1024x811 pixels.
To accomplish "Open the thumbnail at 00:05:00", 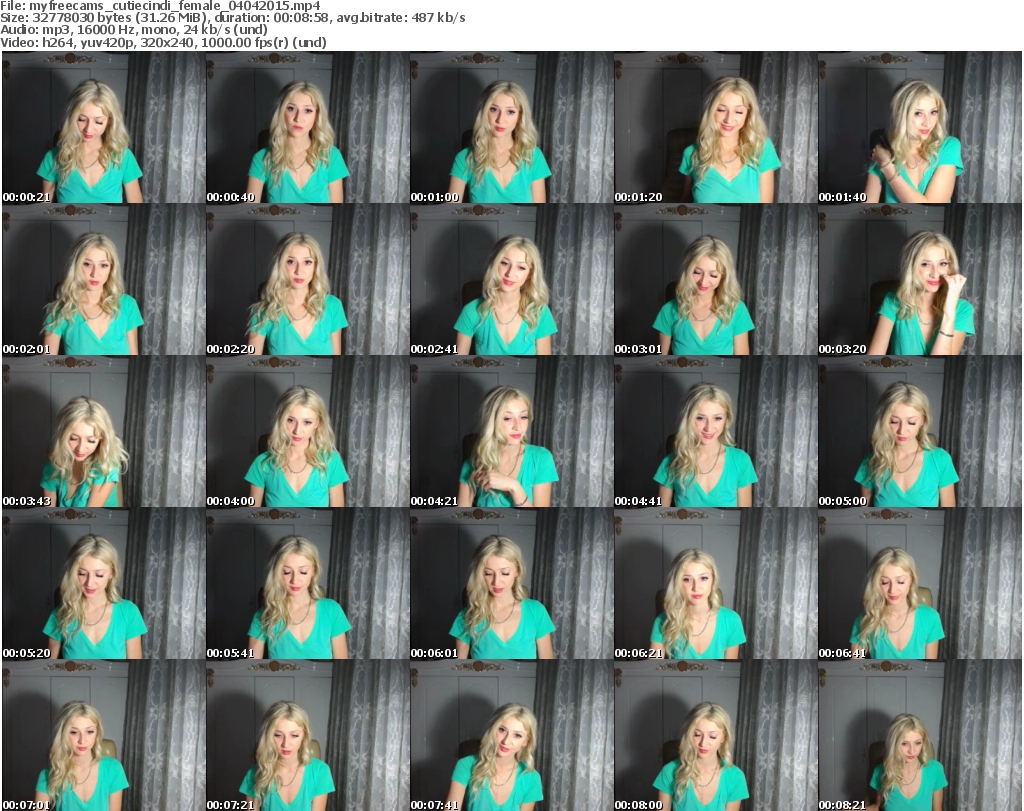I will 920,432.
